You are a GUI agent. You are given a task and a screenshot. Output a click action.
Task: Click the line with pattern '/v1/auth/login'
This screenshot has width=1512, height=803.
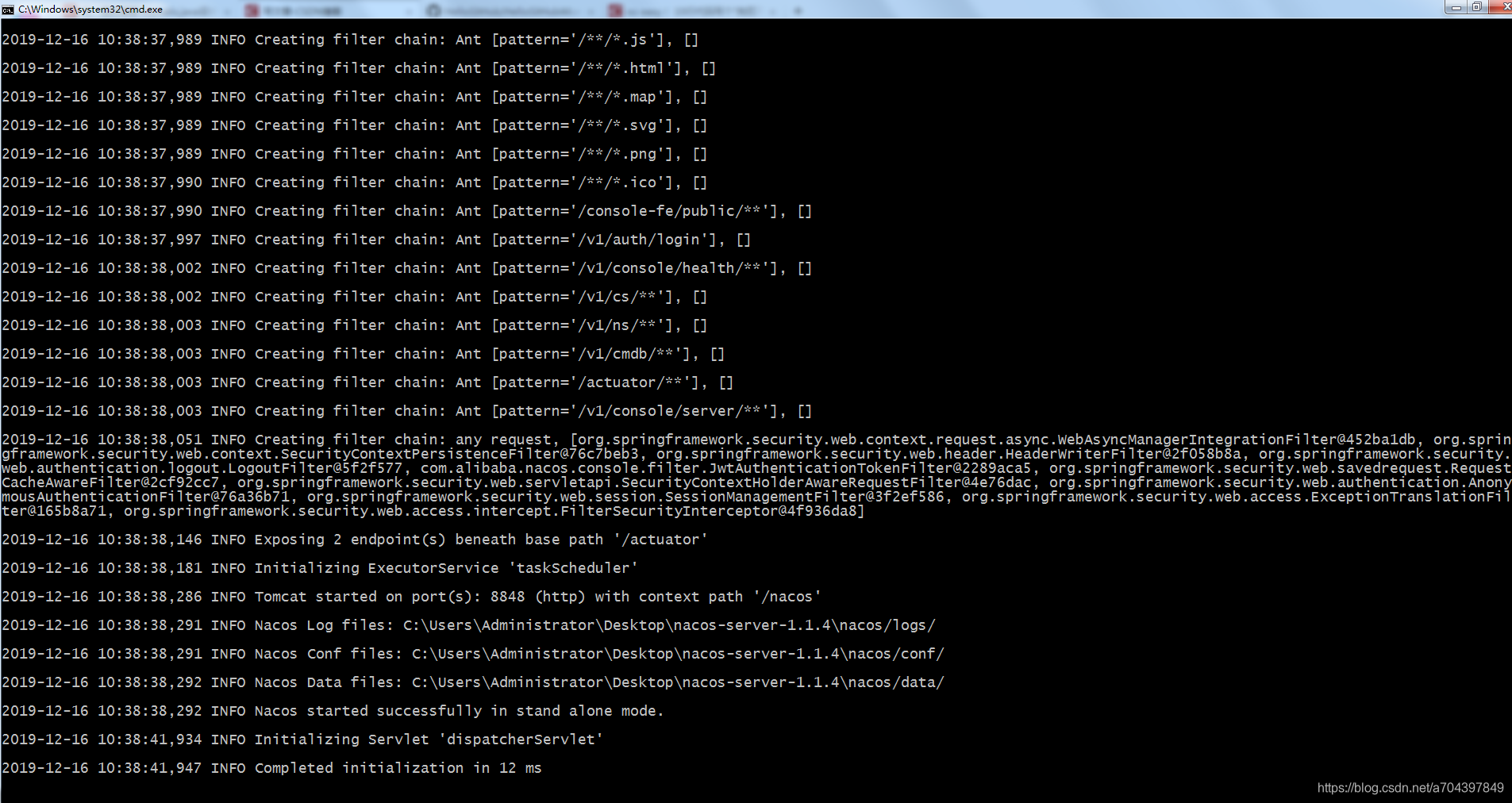(x=376, y=240)
